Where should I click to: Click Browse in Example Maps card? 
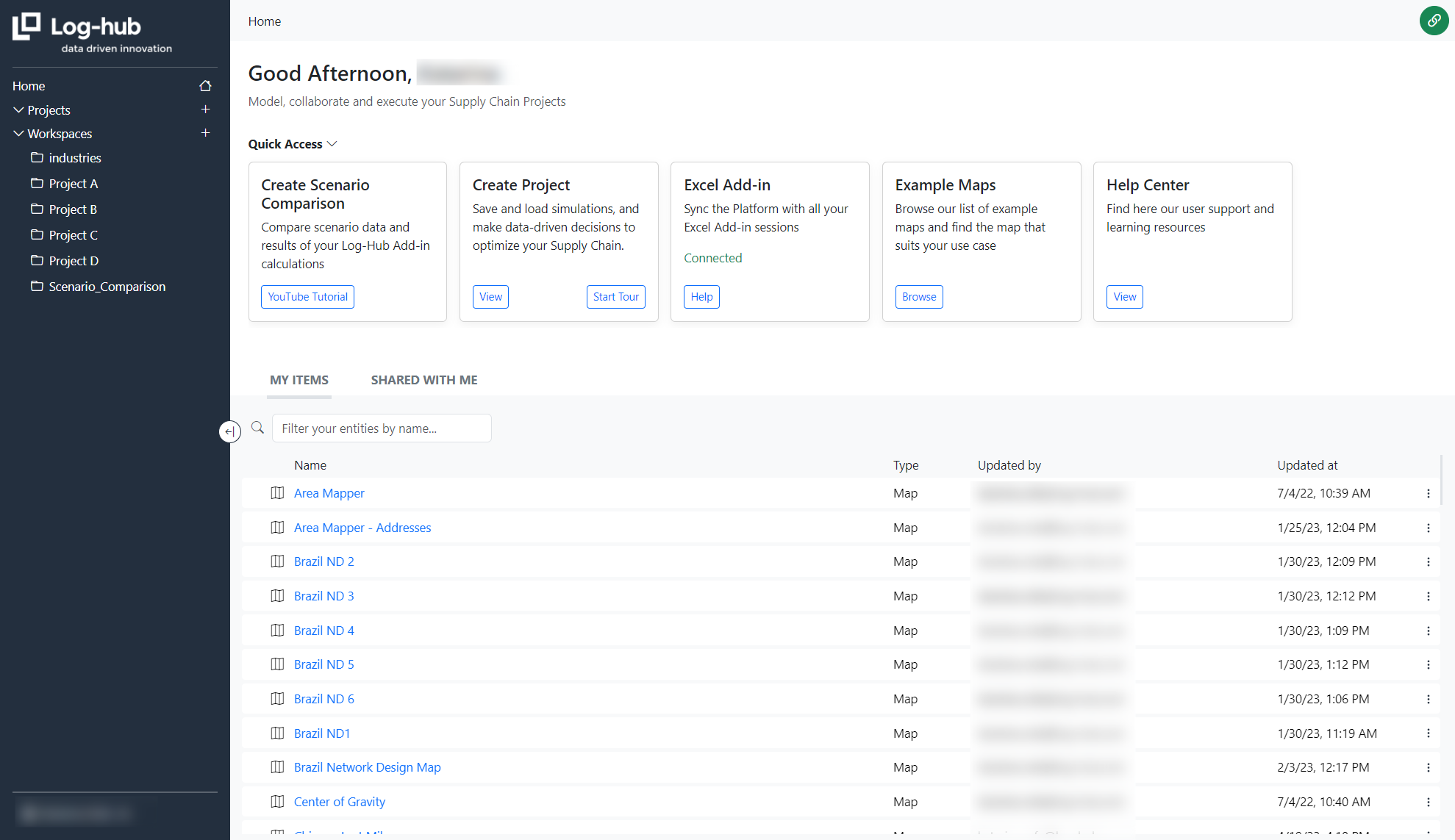pos(918,297)
